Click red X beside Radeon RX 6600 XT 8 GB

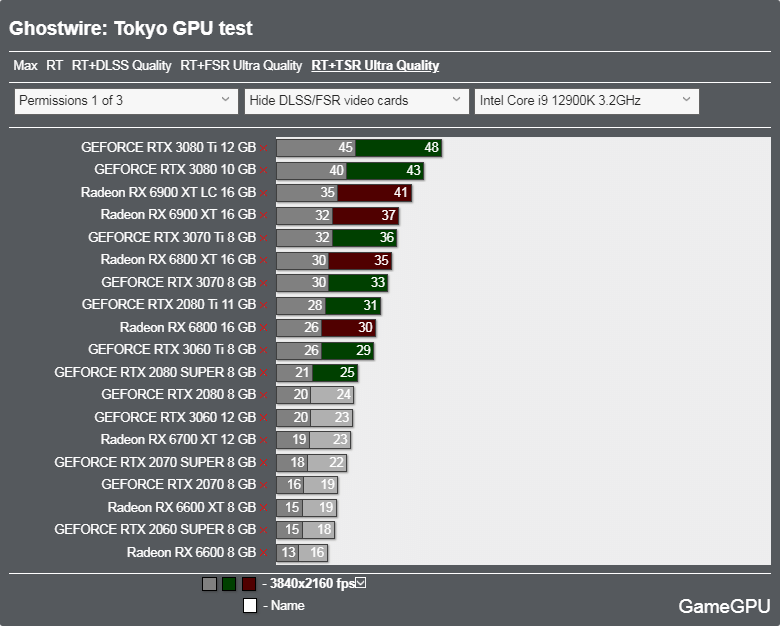pos(264,508)
